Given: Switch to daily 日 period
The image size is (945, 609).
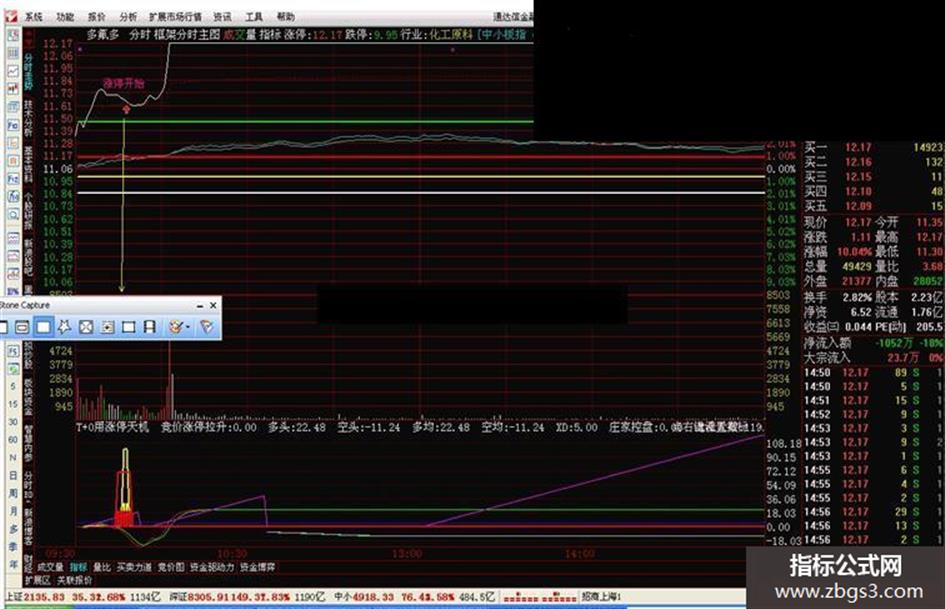Looking at the screenshot, I should coord(13,476).
